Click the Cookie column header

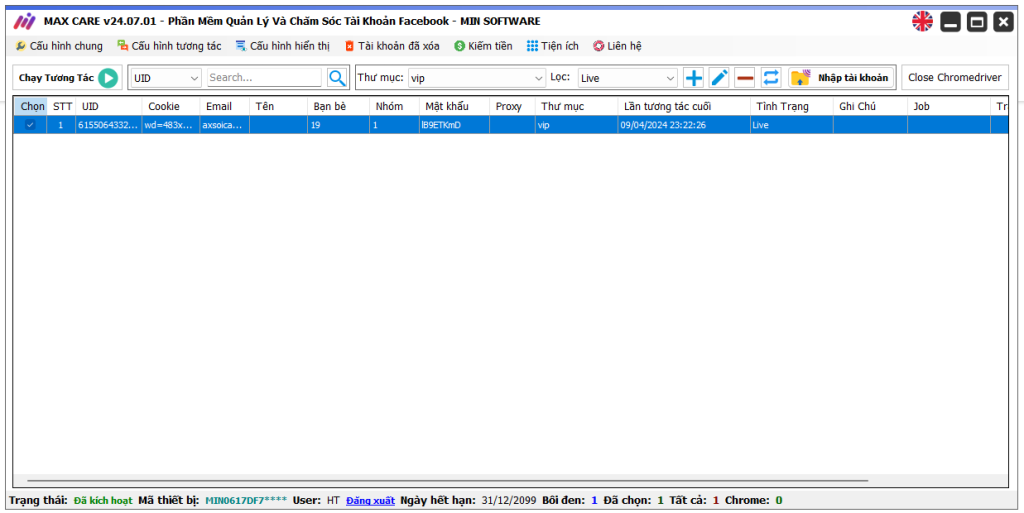pyautogui.click(x=171, y=106)
